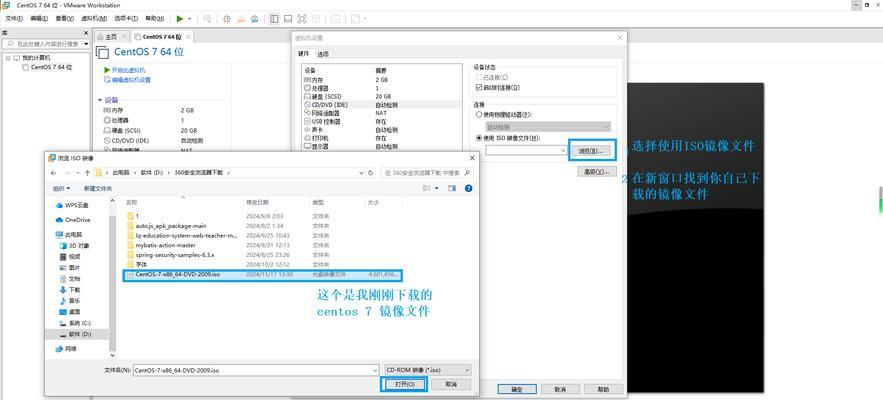Click the 文件名 filename input field
This screenshot has height=400, width=883.
click(252, 370)
